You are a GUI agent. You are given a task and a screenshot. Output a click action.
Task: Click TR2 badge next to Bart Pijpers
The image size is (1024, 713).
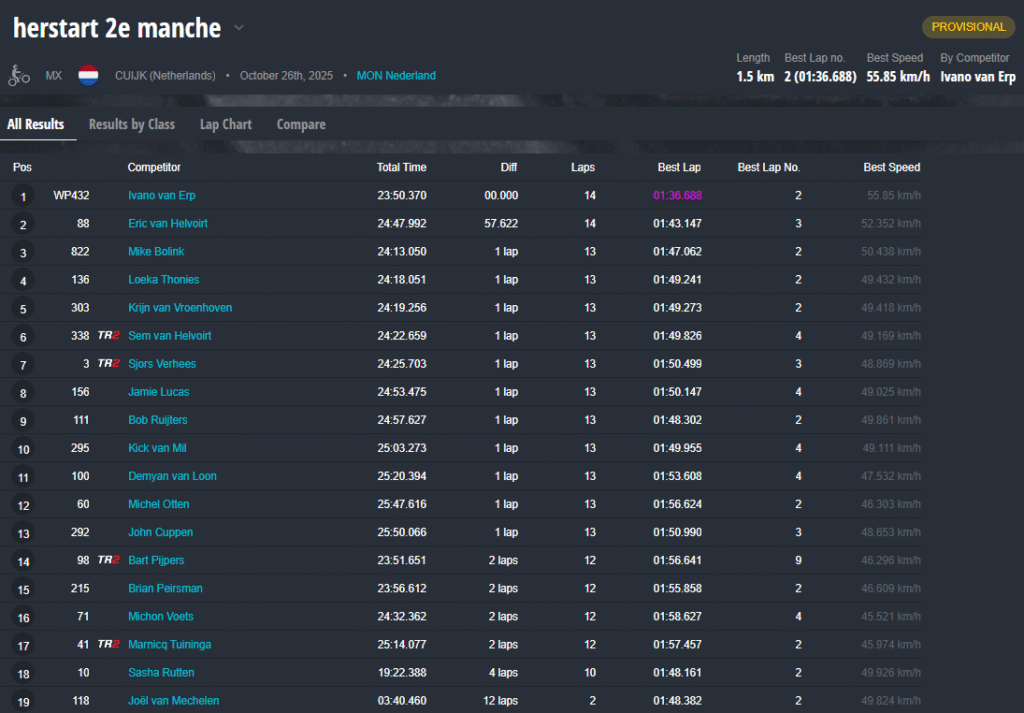pyautogui.click(x=109, y=560)
